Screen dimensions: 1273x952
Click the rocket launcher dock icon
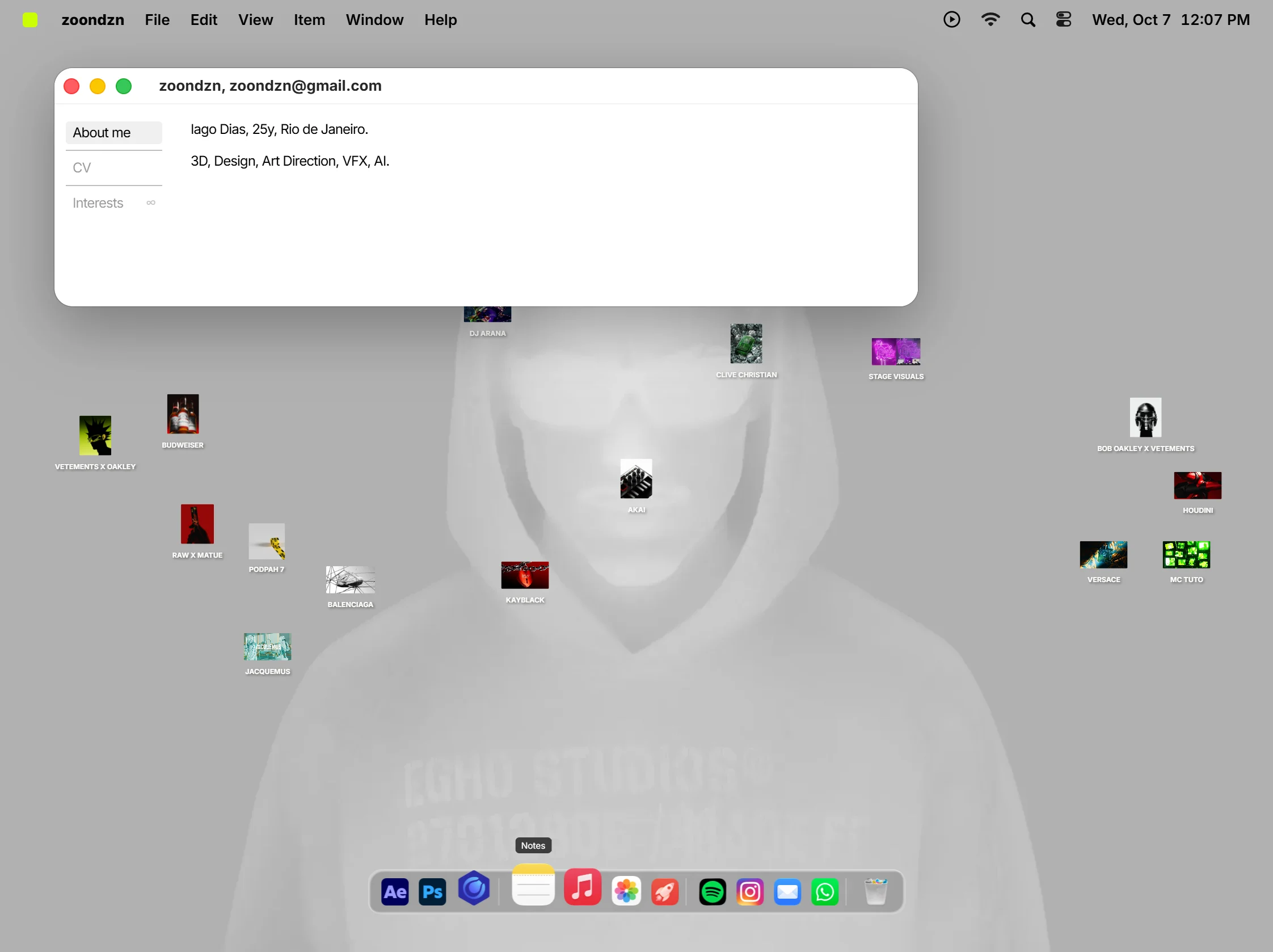pyautogui.click(x=665, y=892)
